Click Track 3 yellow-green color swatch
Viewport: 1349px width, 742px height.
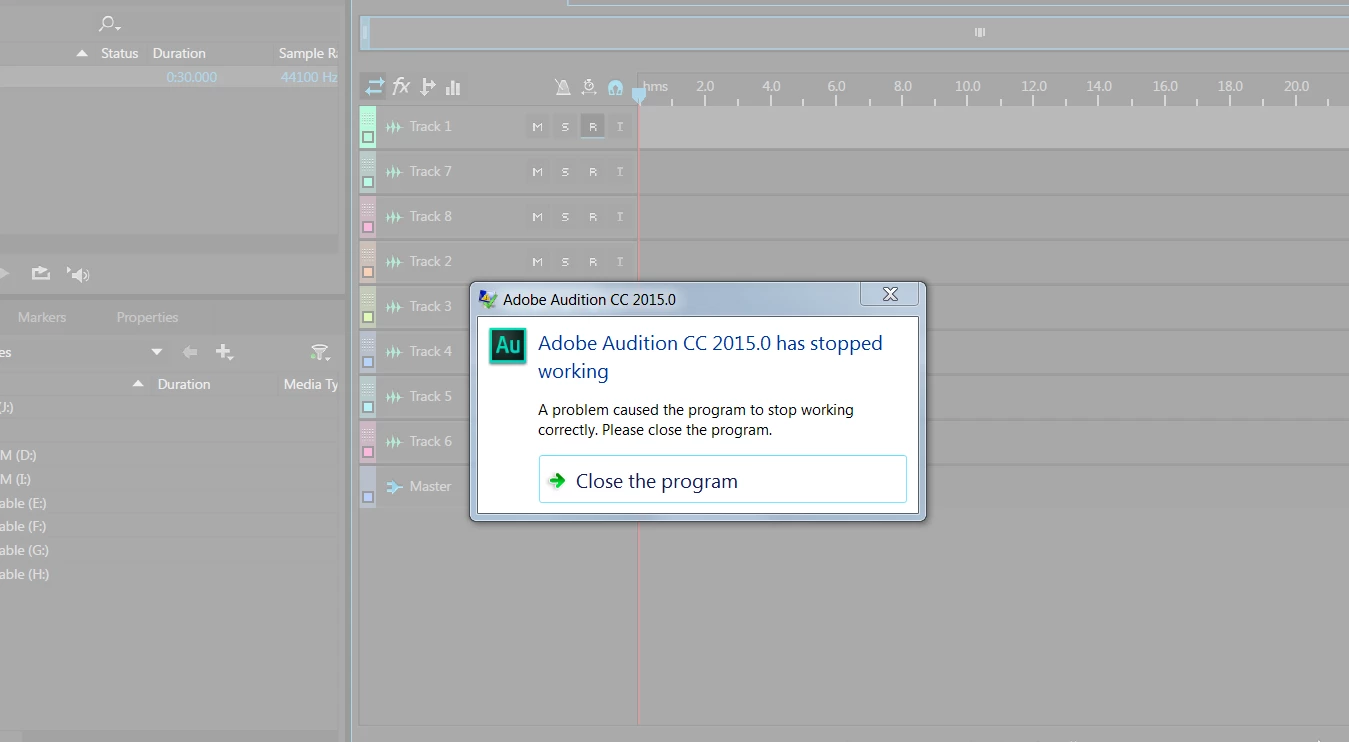tap(368, 317)
